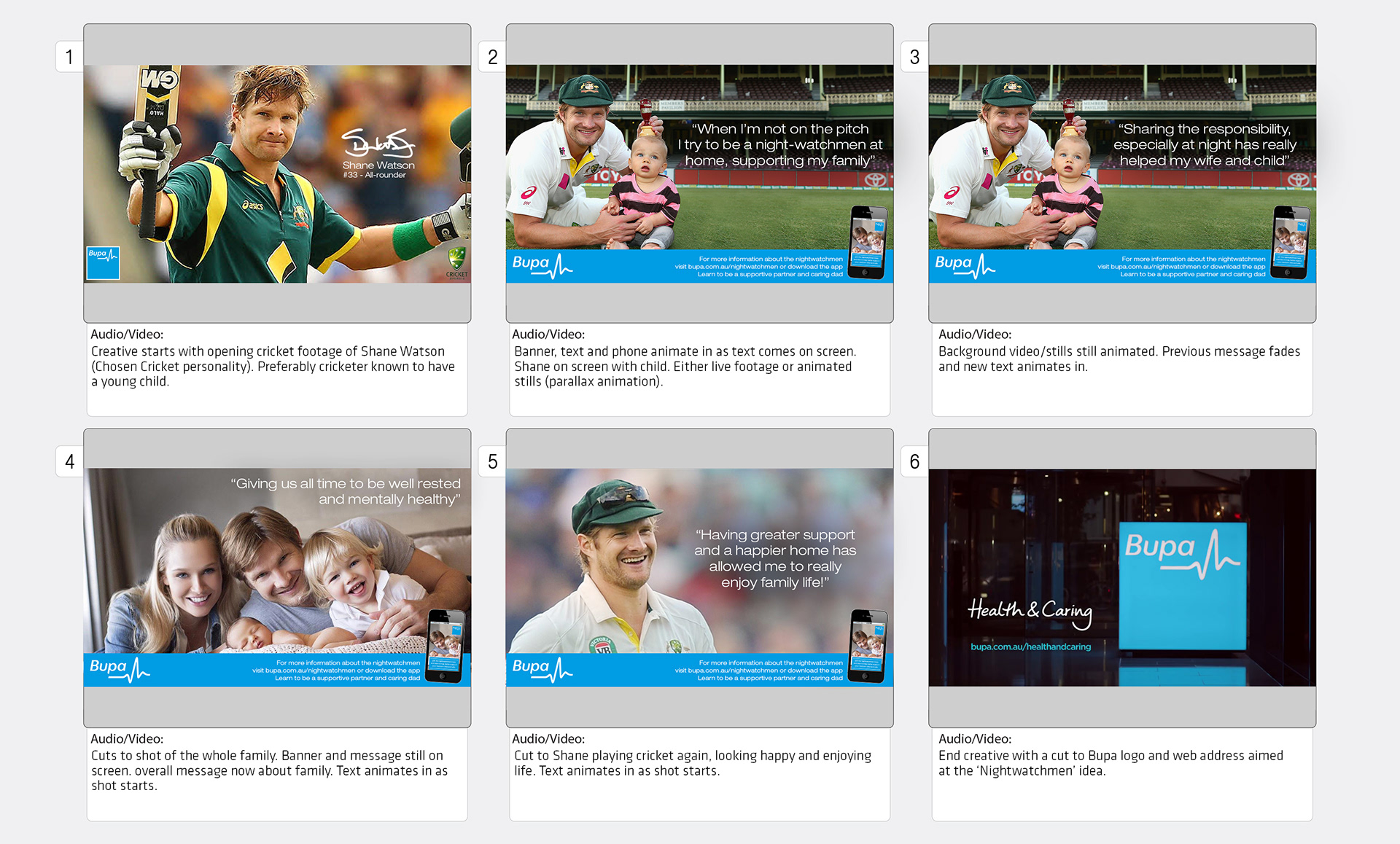Click the quote 'Sharing the responsibility'
The height and width of the screenshot is (844, 1400).
click(1205, 144)
